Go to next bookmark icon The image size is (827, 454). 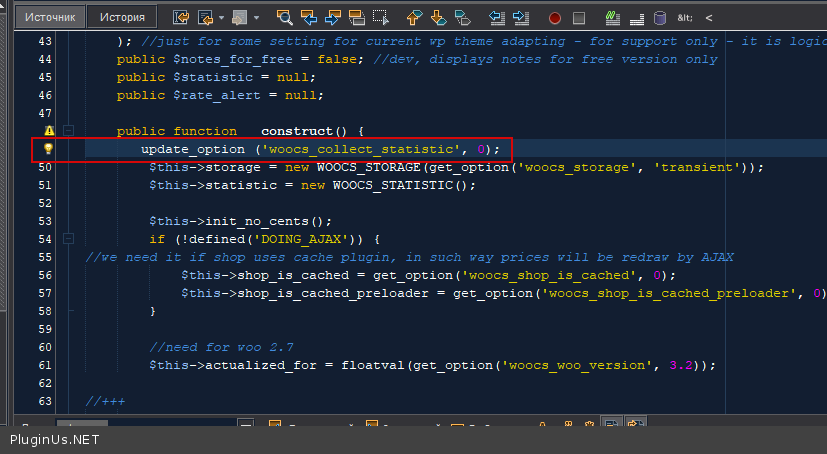[x=438, y=17]
